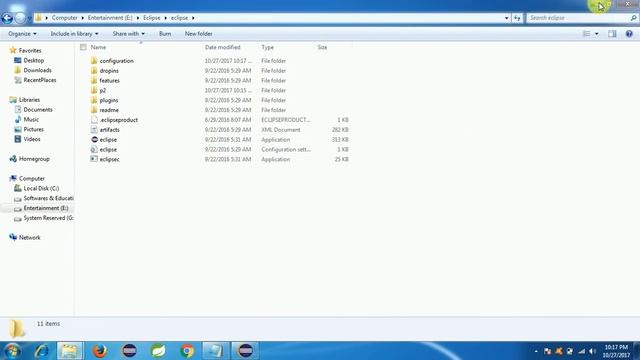
Task: Click the search magnifier icon
Action: 633,18
